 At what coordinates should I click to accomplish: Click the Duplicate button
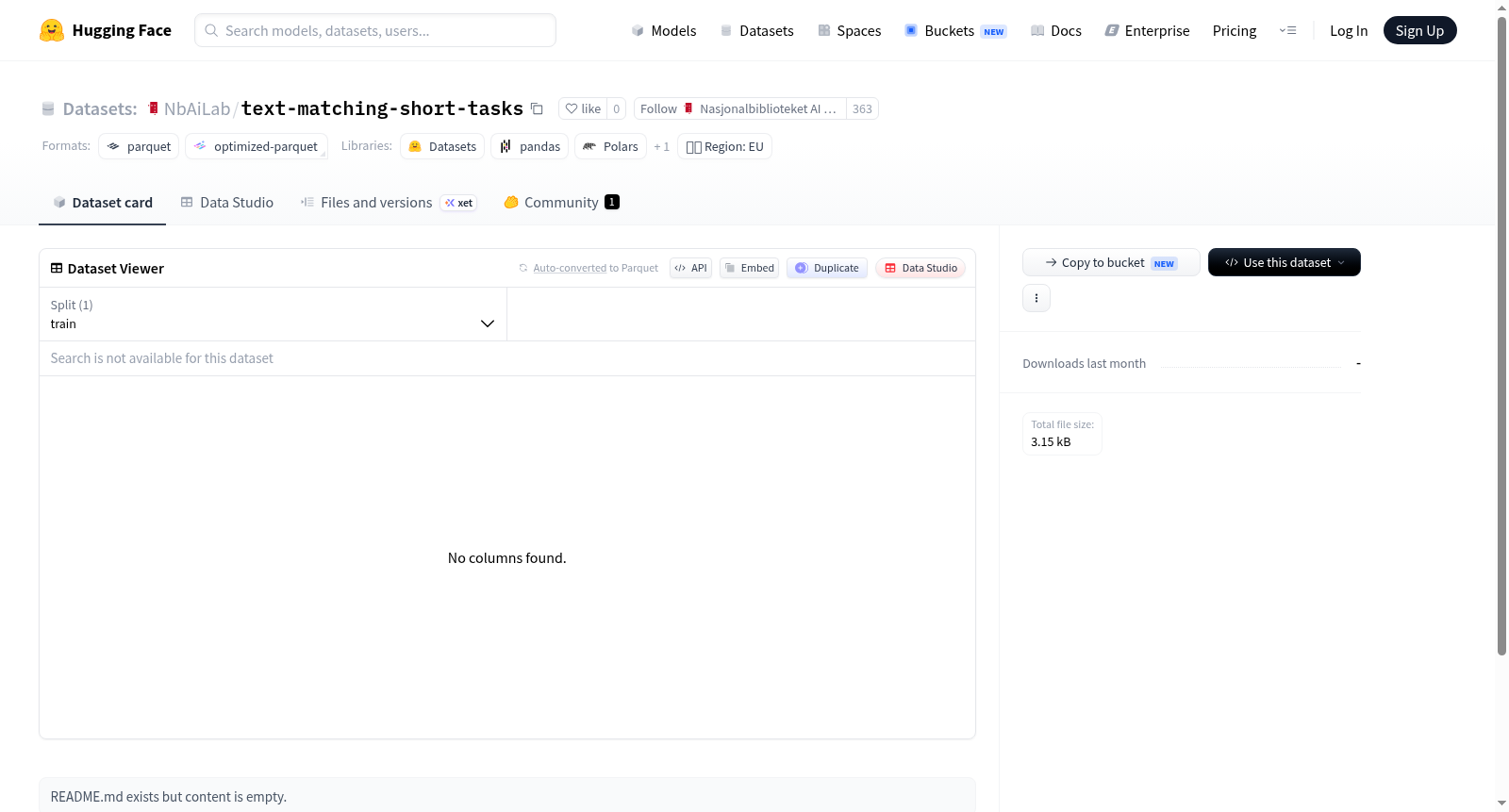827,268
